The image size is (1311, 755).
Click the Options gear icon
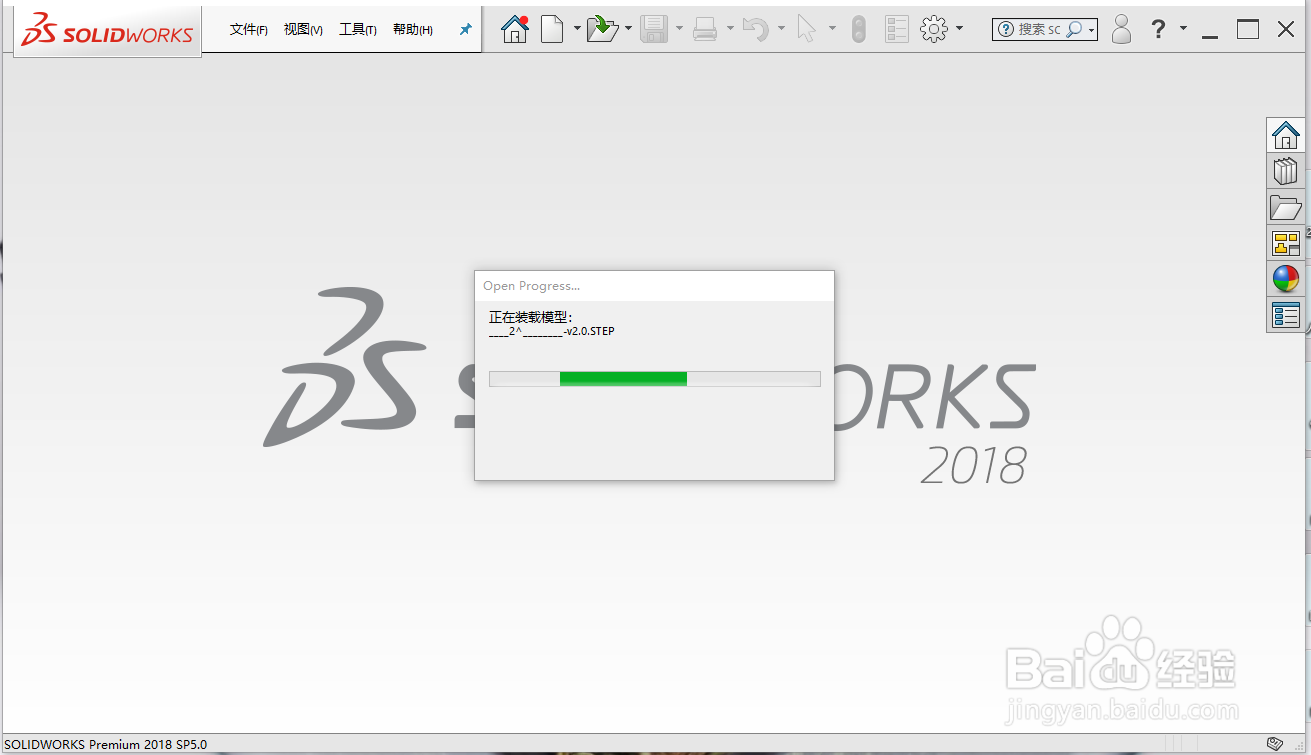click(933, 29)
